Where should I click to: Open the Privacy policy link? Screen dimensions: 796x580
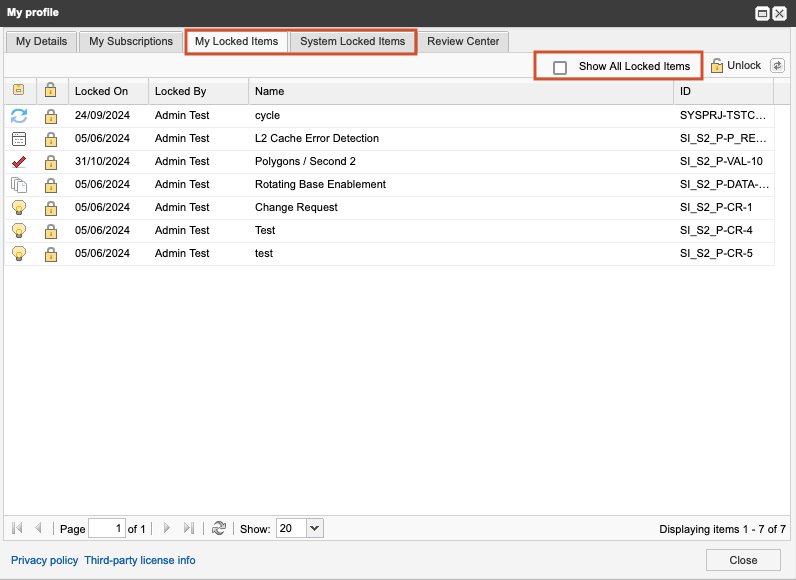pos(44,560)
